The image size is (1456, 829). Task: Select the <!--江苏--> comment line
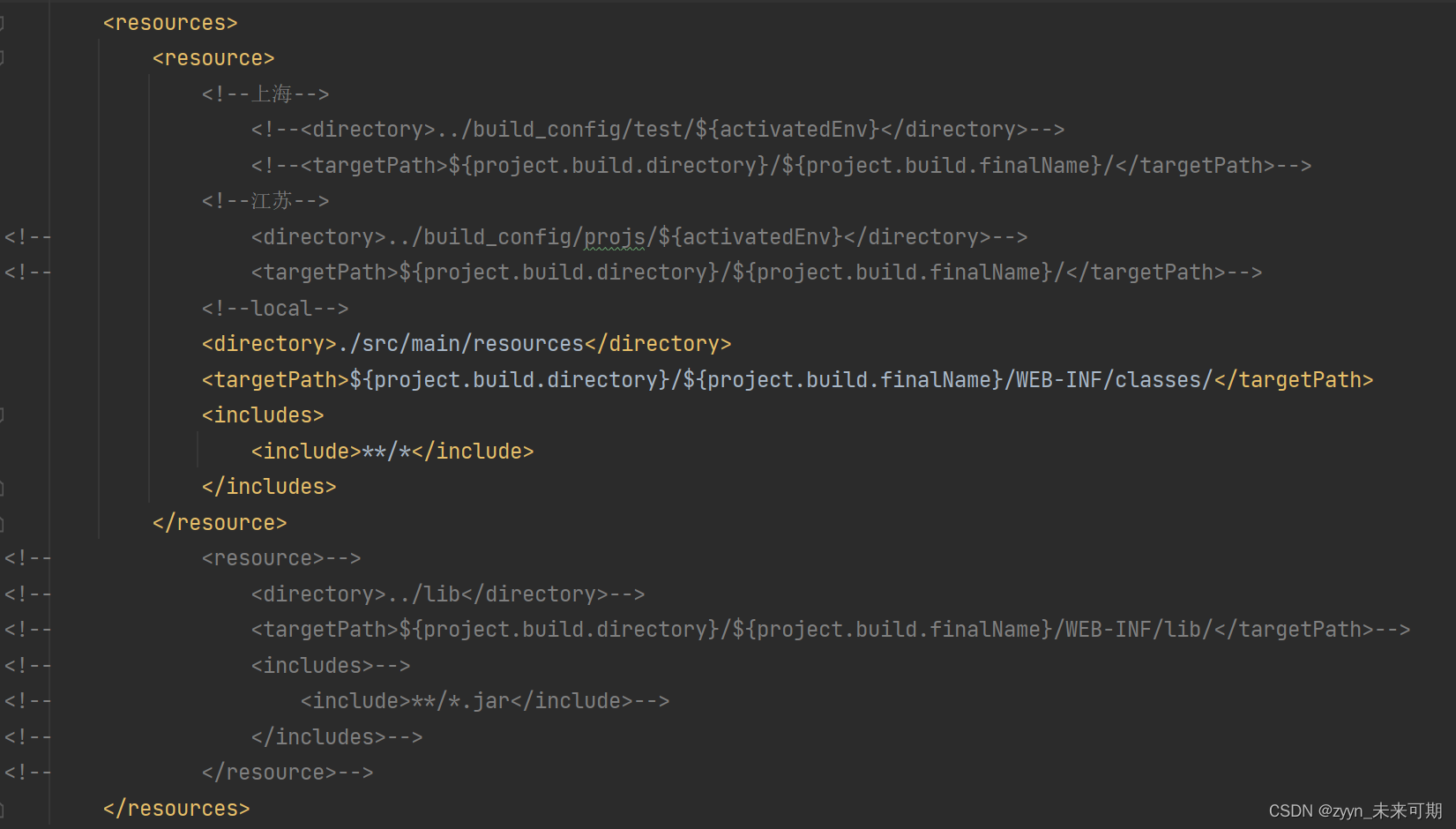tap(265, 201)
